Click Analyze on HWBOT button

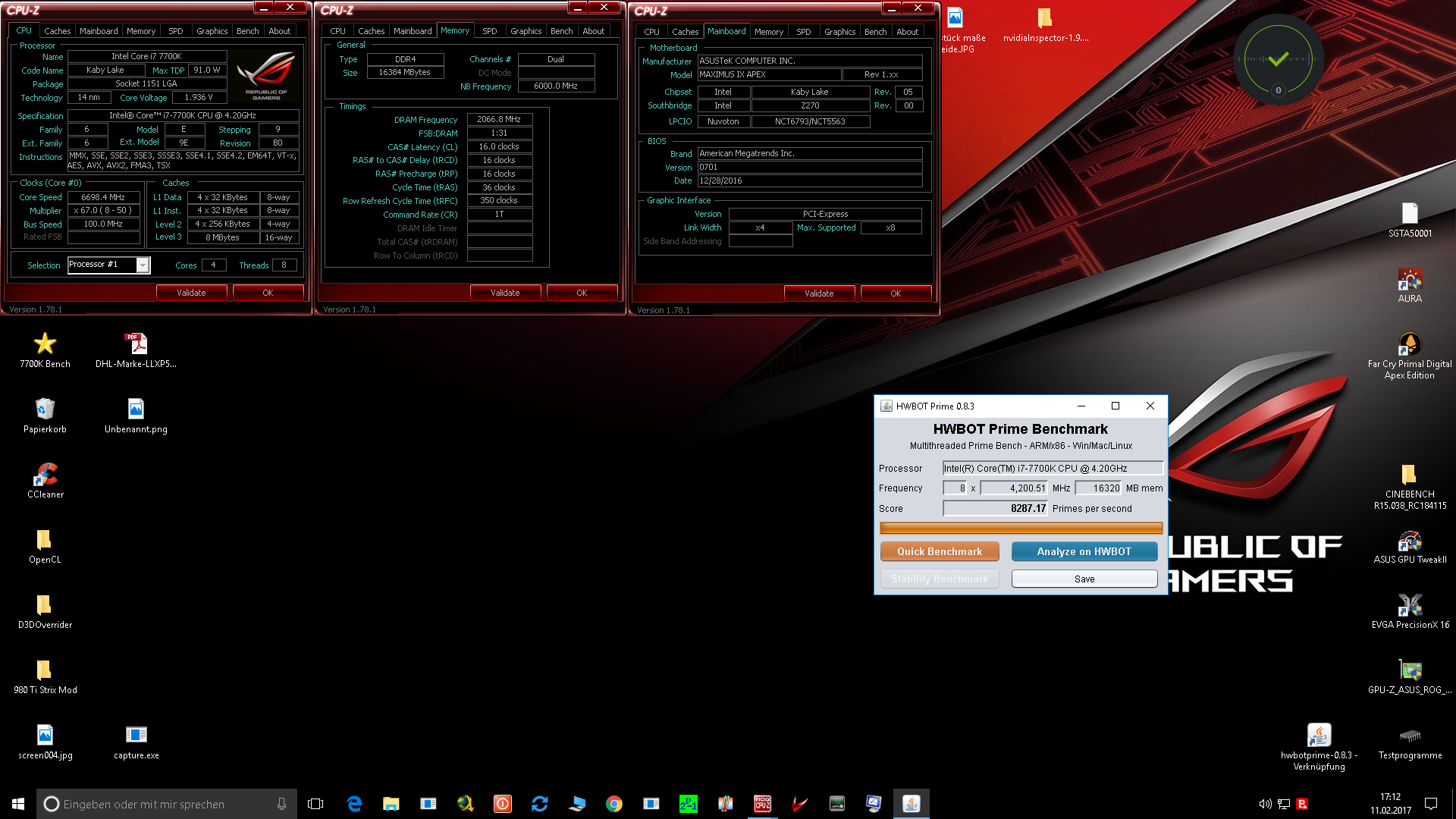point(1084,551)
